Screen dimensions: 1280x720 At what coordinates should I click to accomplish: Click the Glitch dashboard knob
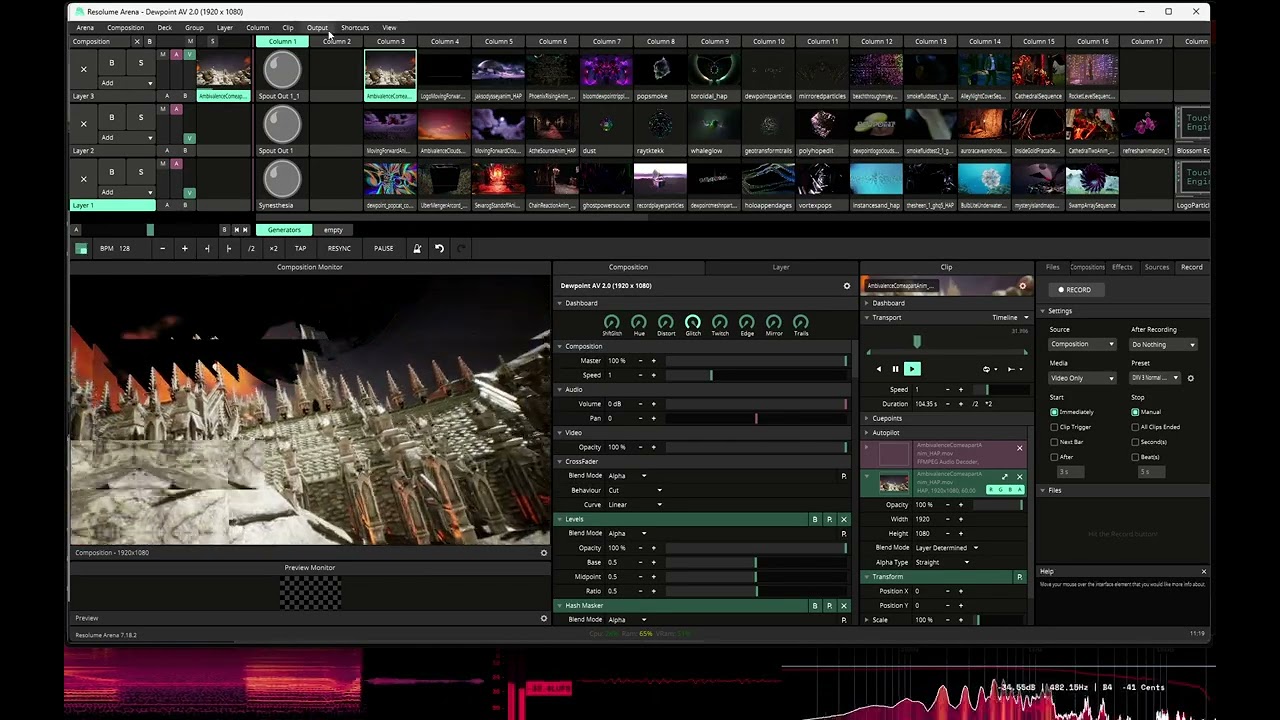click(x=692, y=323)
